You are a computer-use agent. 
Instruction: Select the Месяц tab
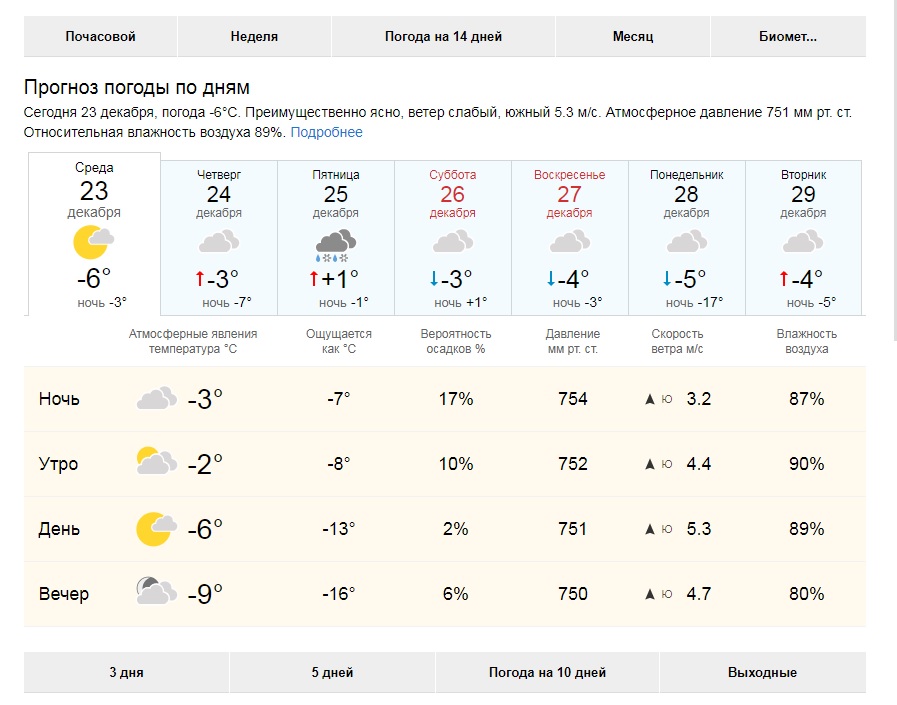[x=633, y=37]
